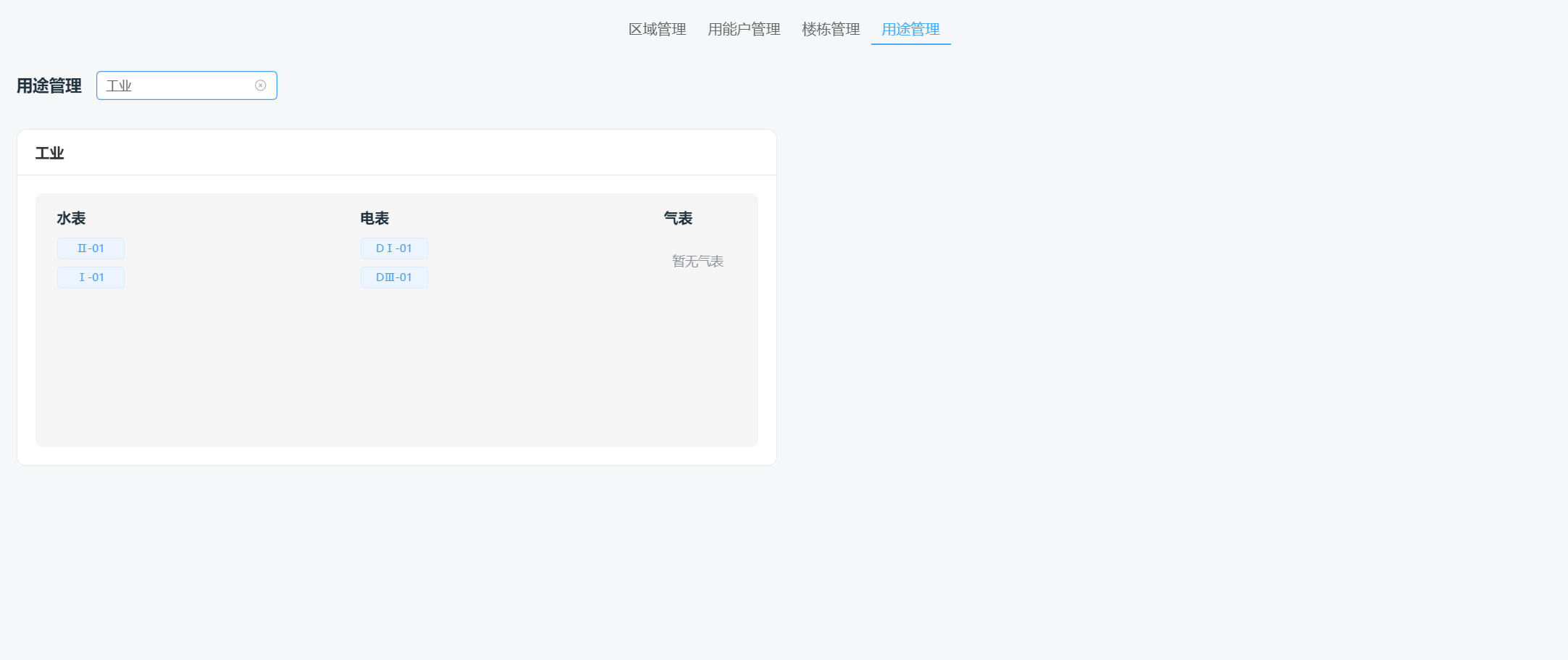Click the 电表 section heading
Viewport: 1568px width, 660px height.
click(x=374, y=217)
